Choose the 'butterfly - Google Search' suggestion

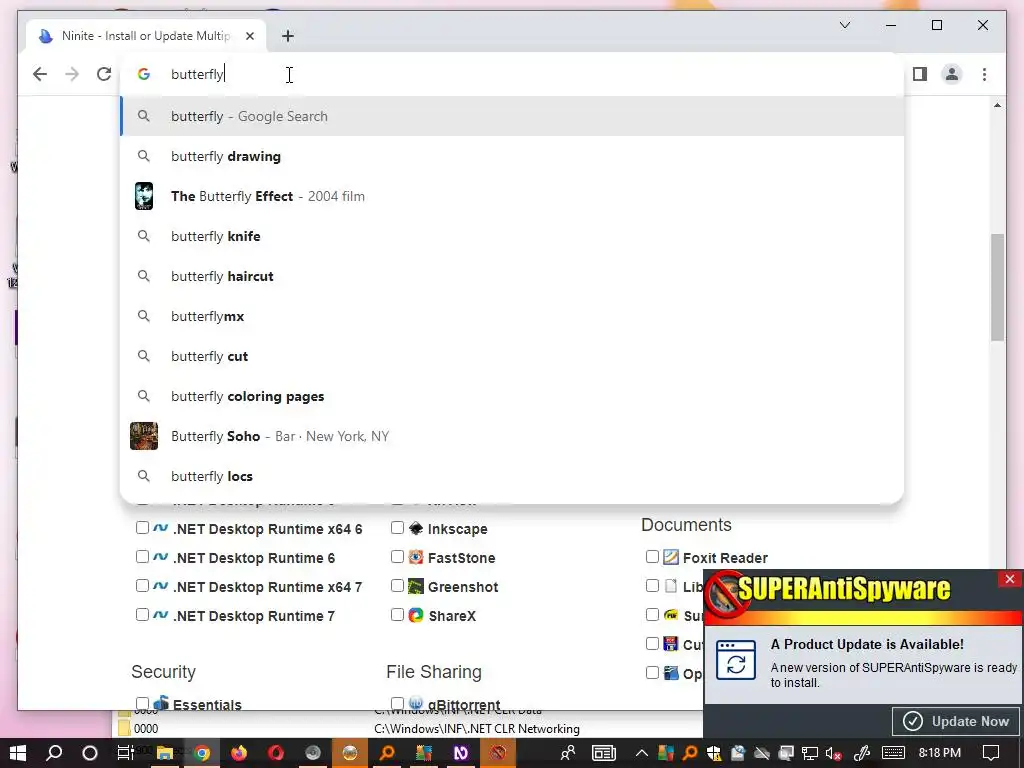click(x=512, y=116)
